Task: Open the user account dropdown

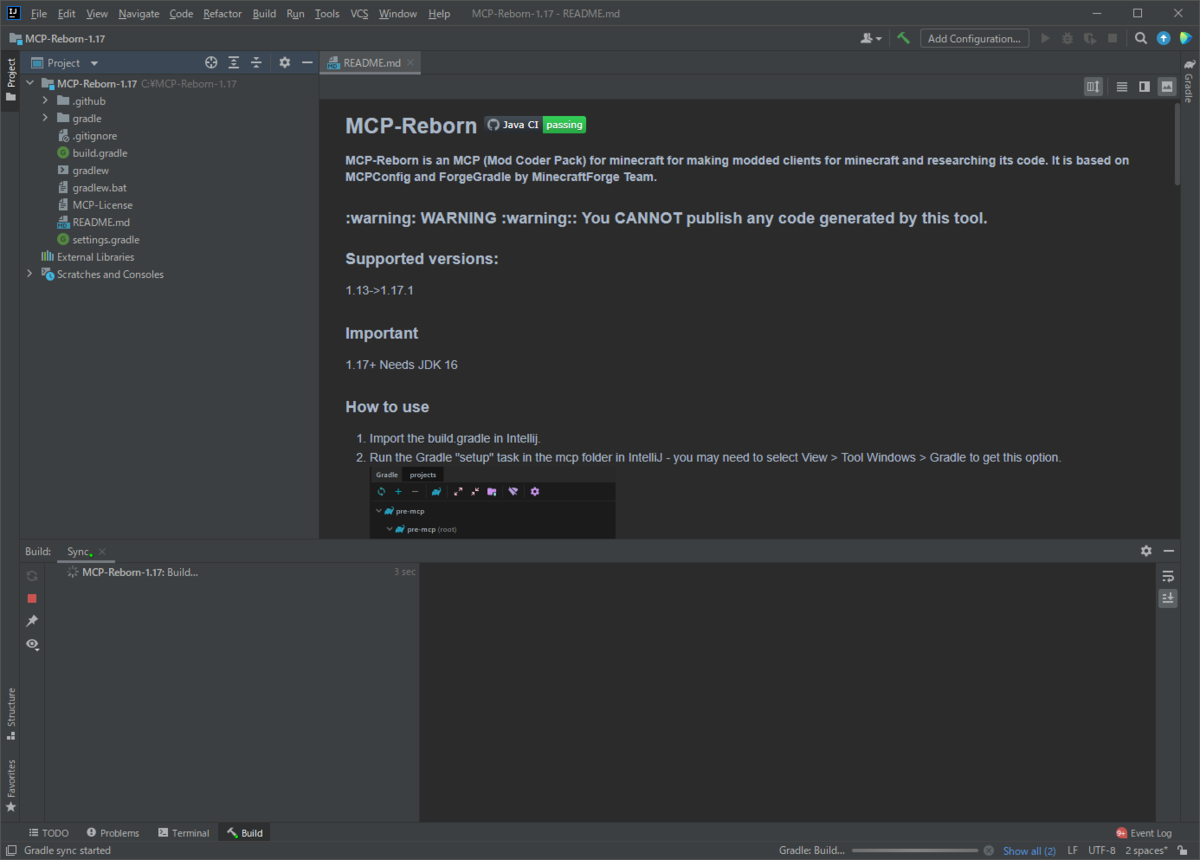Action: (871, 38)
